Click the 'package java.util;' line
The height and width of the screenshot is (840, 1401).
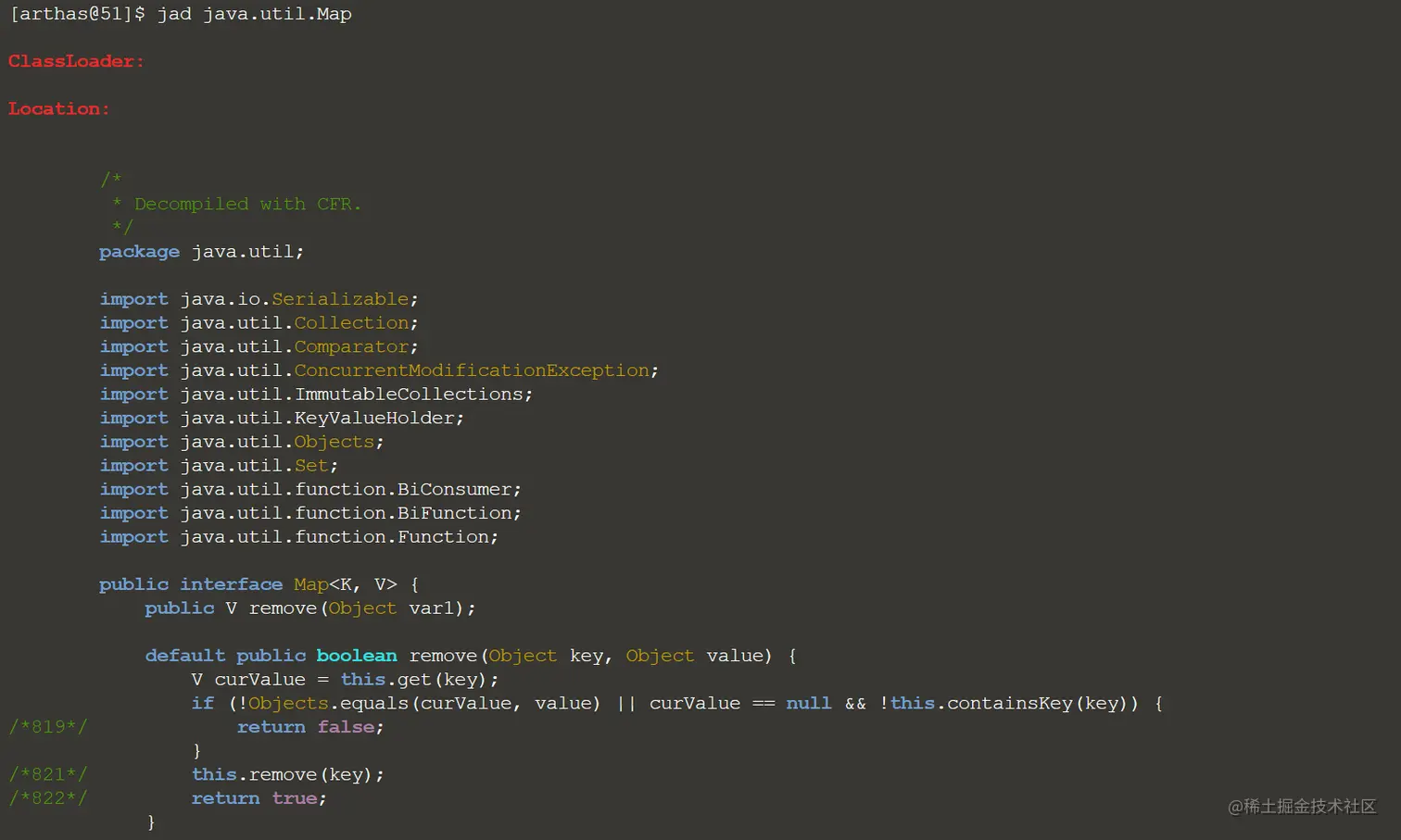[x=201, y=252]
